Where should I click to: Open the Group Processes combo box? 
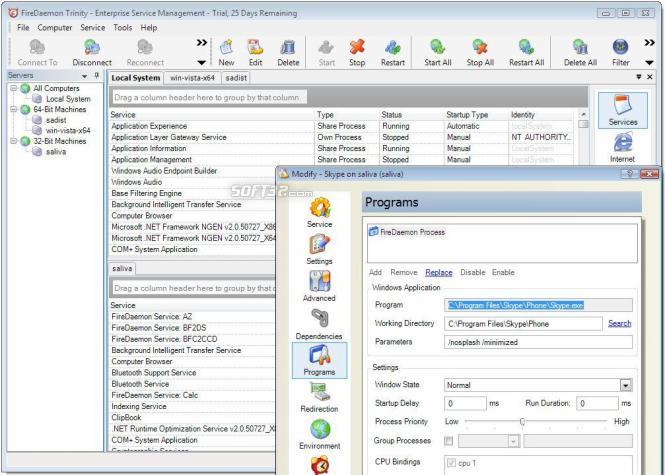(x=489, y=441)
